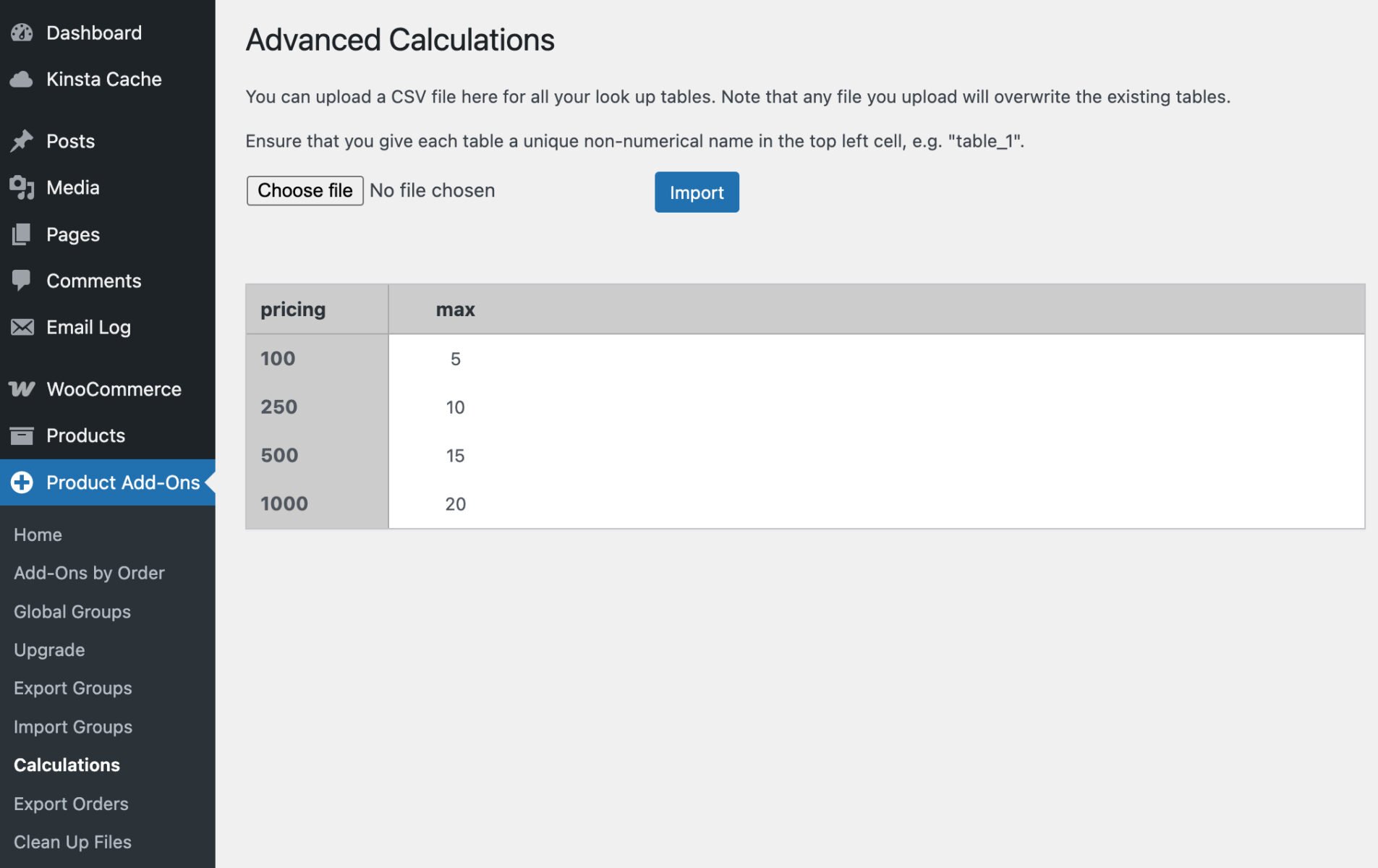This screenshot has width=1378, height=868.
Task: Open Import Groups submenu
Action: coord(73,727)
